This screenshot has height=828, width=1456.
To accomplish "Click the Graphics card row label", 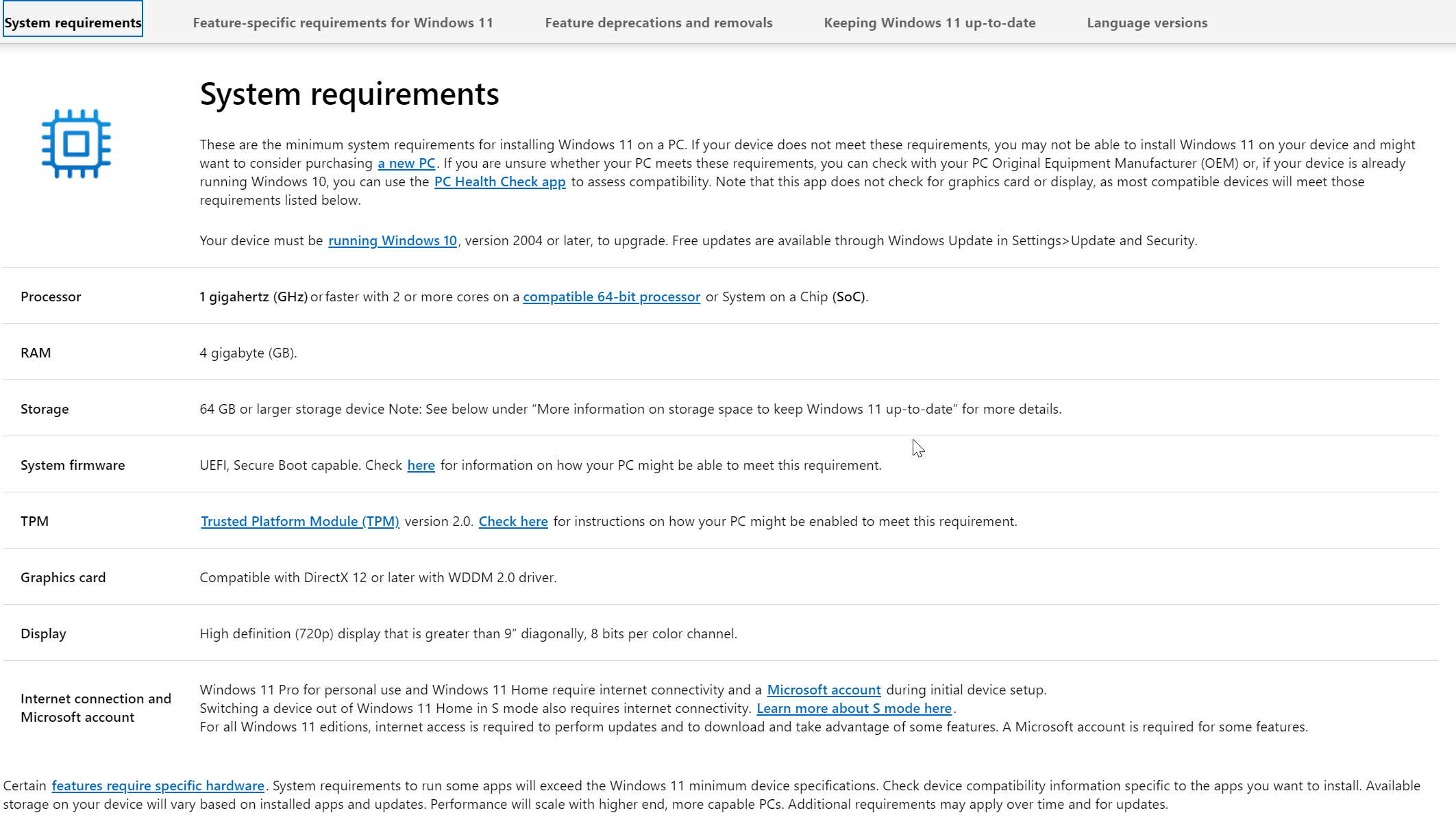I will [63, 578].
